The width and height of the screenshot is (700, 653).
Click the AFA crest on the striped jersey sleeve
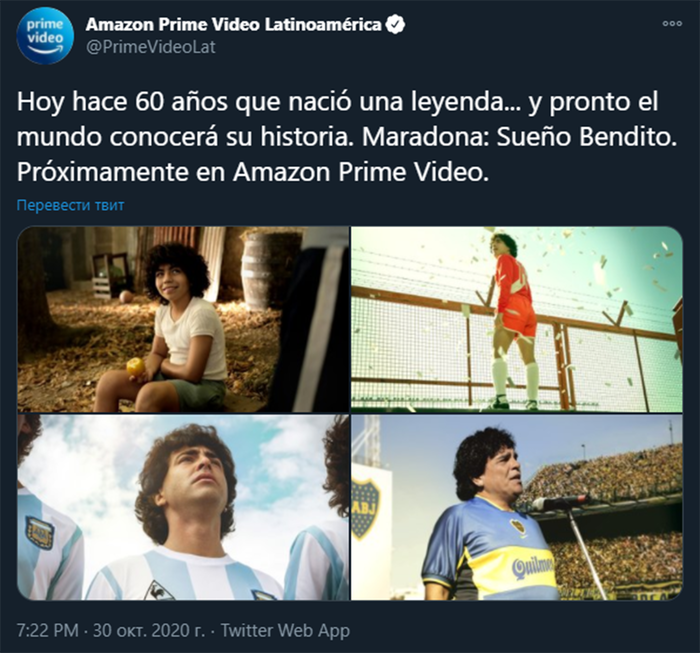pyautogui.click(x=39, y=532)
